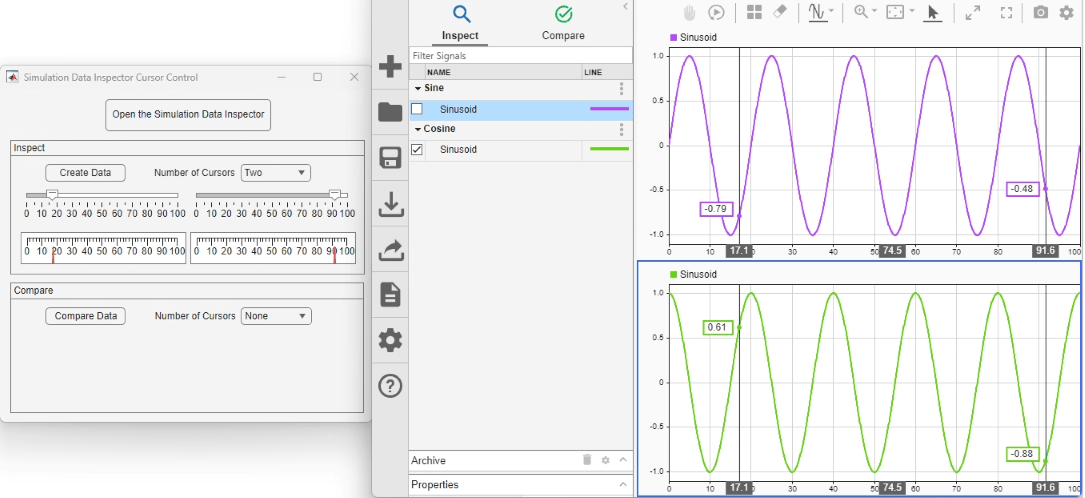Click the fit to view icon
The image size is (1085, 498).
pyautogui.click(x=895, y=12)
